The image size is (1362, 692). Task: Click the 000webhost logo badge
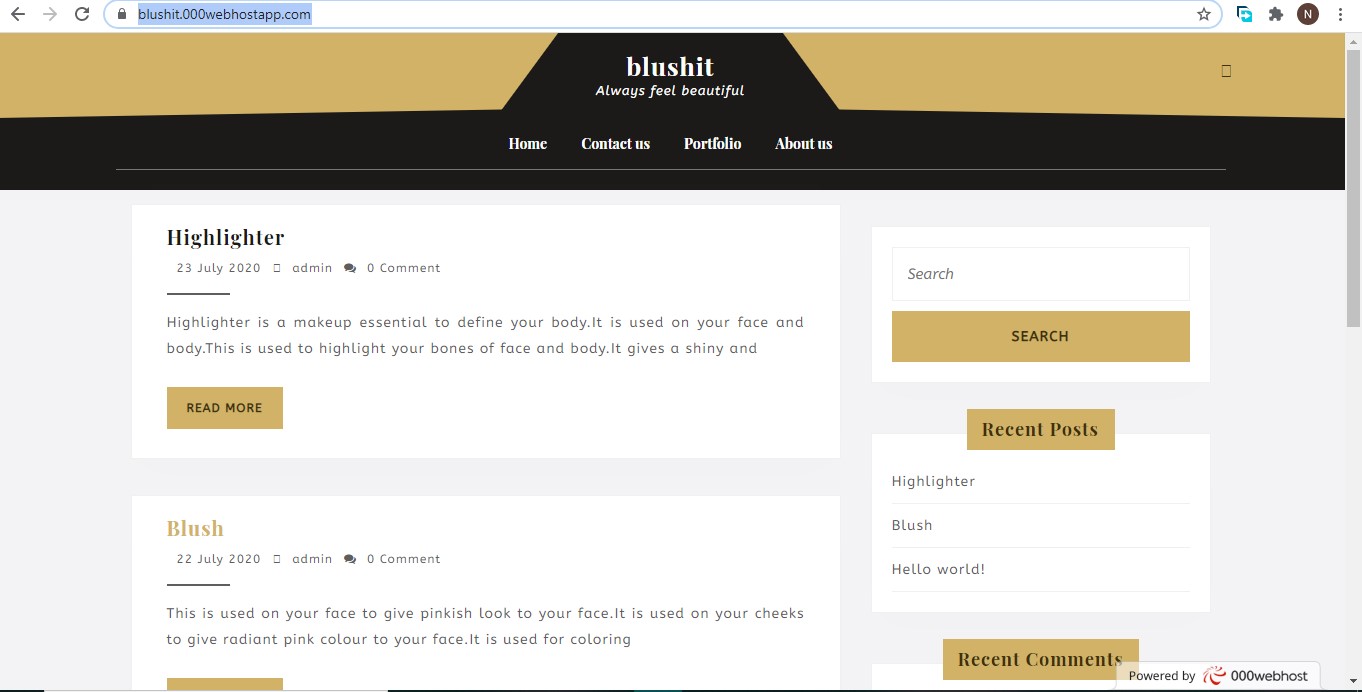pyautogui.click(x=1219, y=676)
